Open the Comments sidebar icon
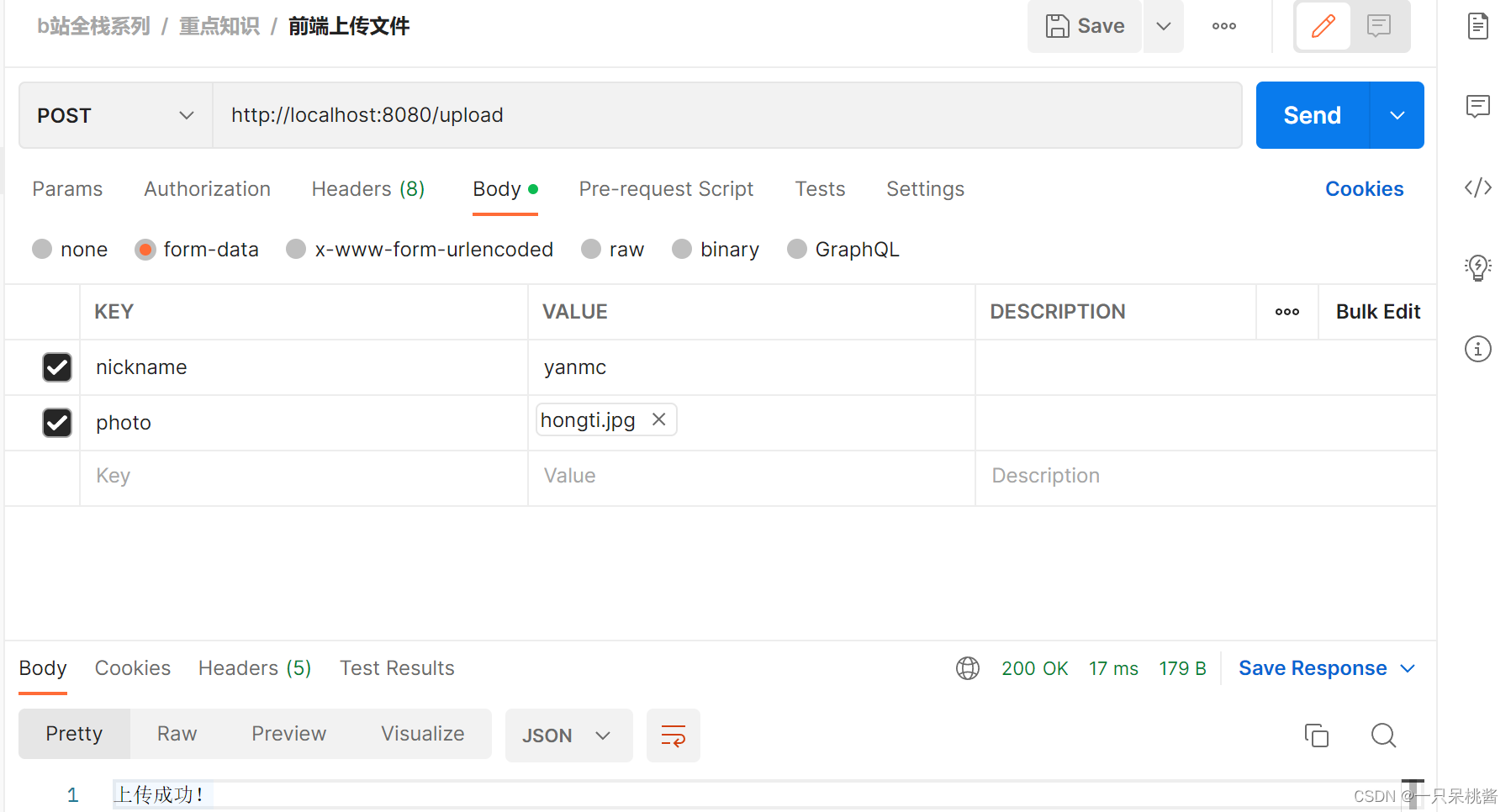Image resolution: width=1511 pixels, height=812 pixels. 1478,106
